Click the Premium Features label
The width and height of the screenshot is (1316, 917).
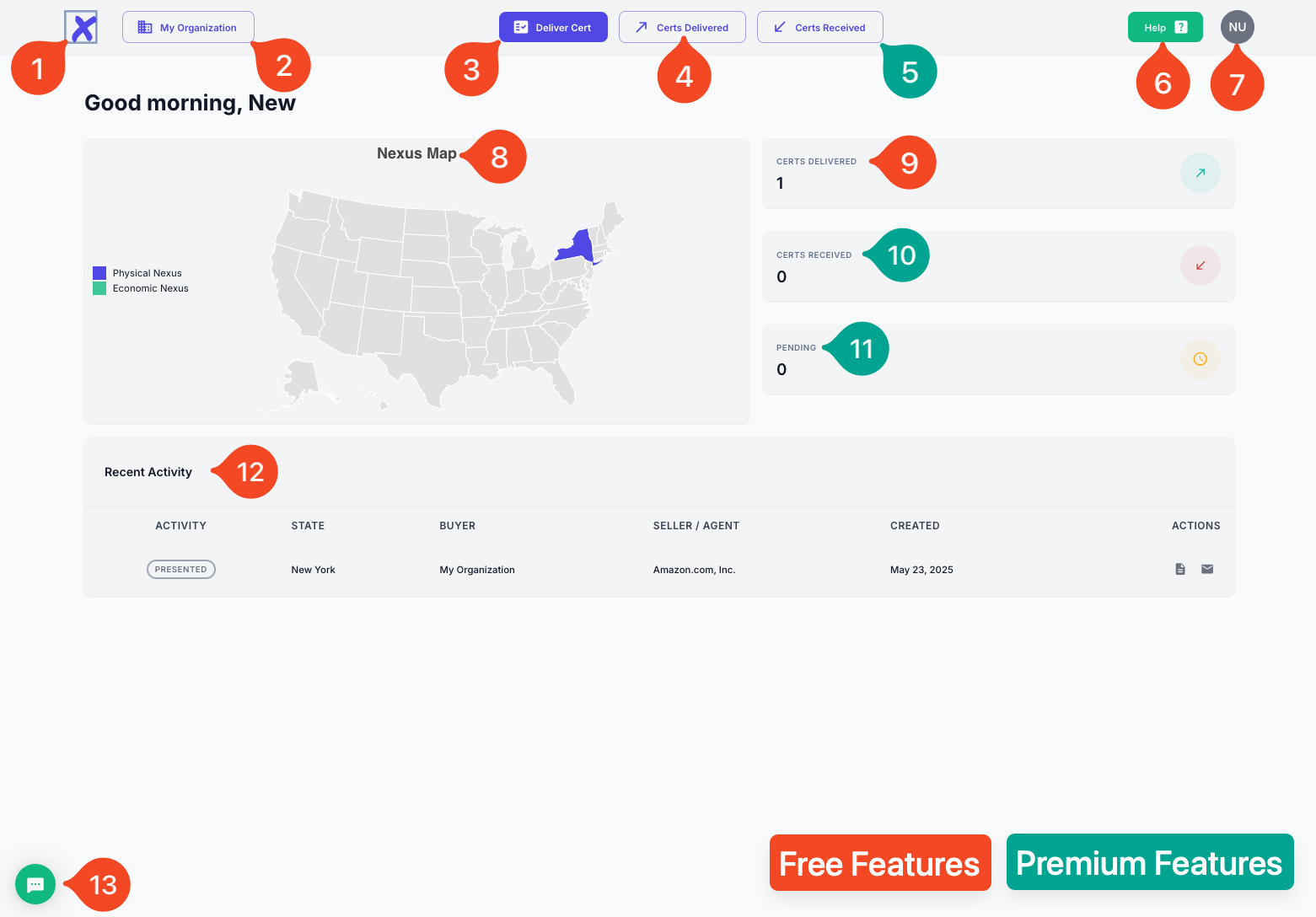click(x=1149, y=862)
